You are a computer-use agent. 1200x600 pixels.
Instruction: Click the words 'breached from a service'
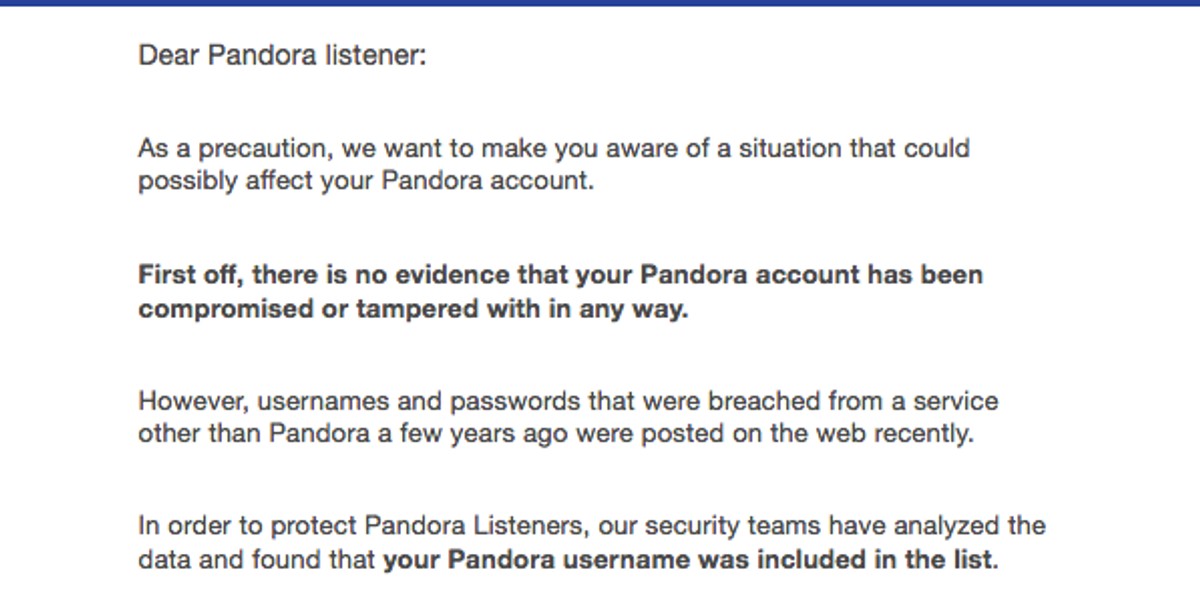point(853,402)
